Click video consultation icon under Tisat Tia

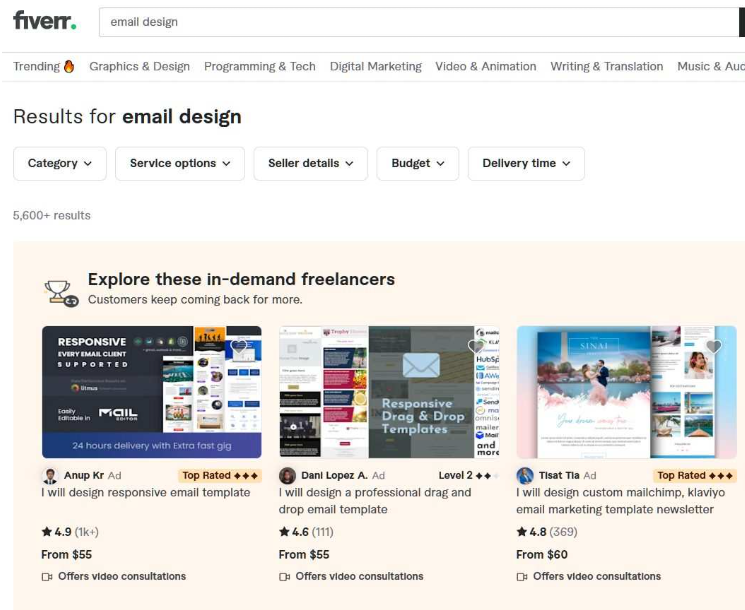coord(522,577)
